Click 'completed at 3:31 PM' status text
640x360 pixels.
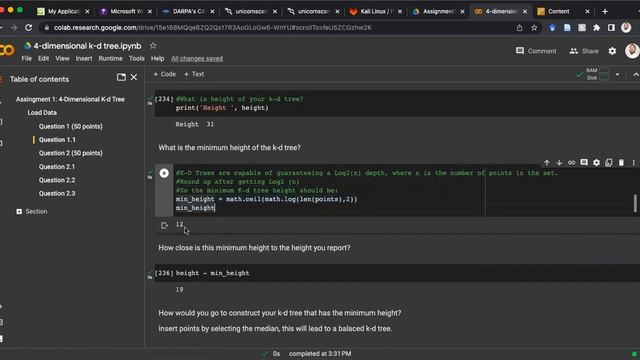click(320, 354)
